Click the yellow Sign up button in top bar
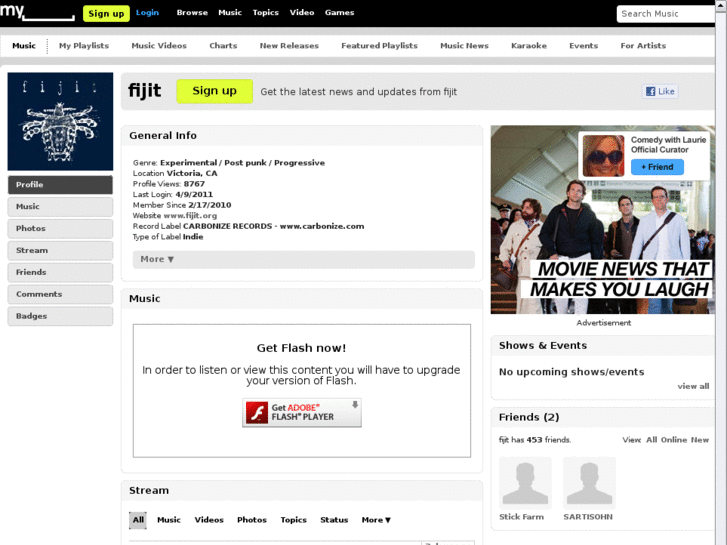Image resolution: width=727 pixels, height=545 pixels. [106, 13]
